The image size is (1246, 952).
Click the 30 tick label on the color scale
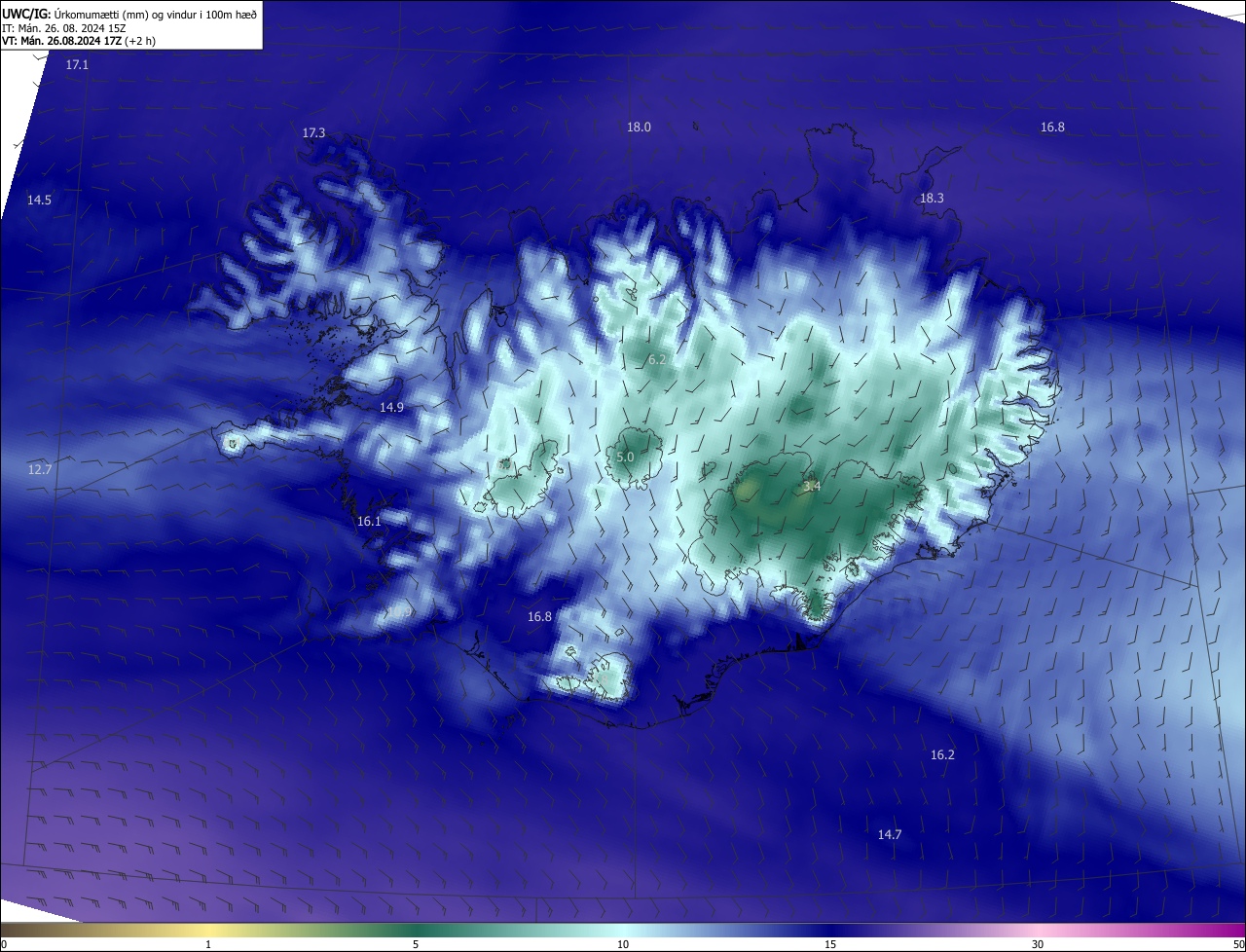[x=1038, y=945]
